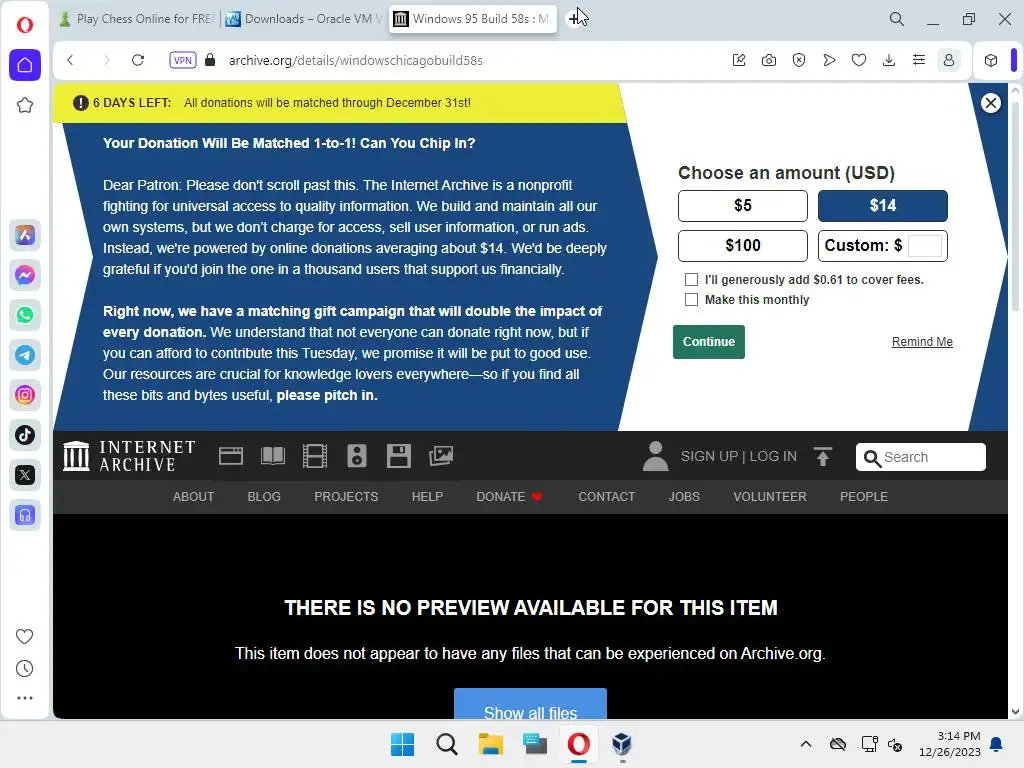
Task: Open the music player sidebar icon
Action: click(25, 515)
